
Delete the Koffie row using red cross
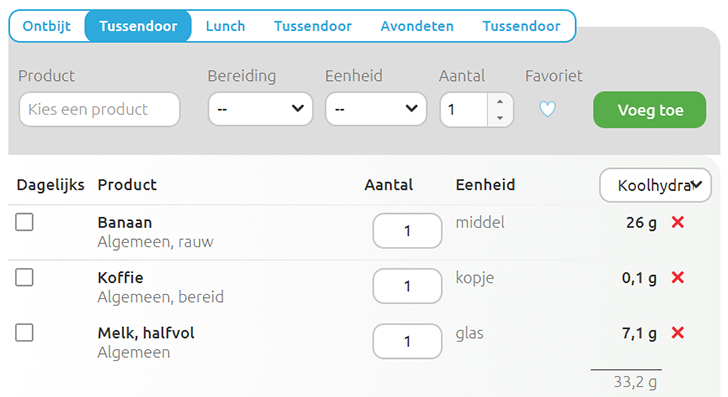pyautogui.click(x=678, y=278)
